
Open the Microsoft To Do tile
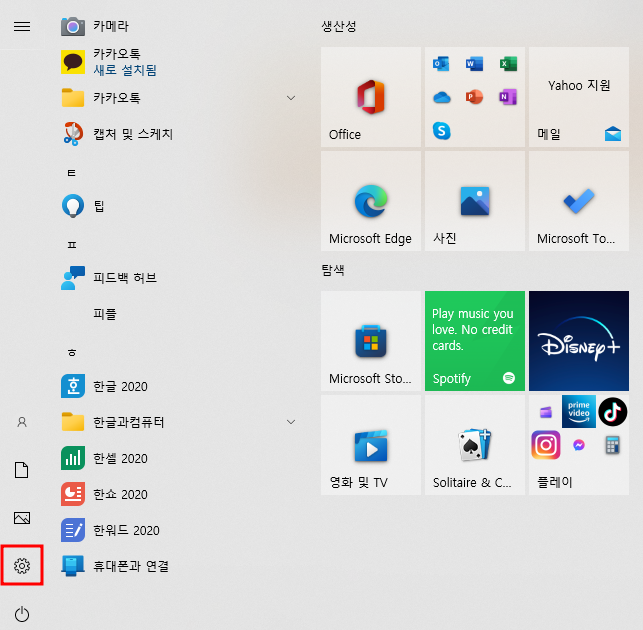click(579, 201)
